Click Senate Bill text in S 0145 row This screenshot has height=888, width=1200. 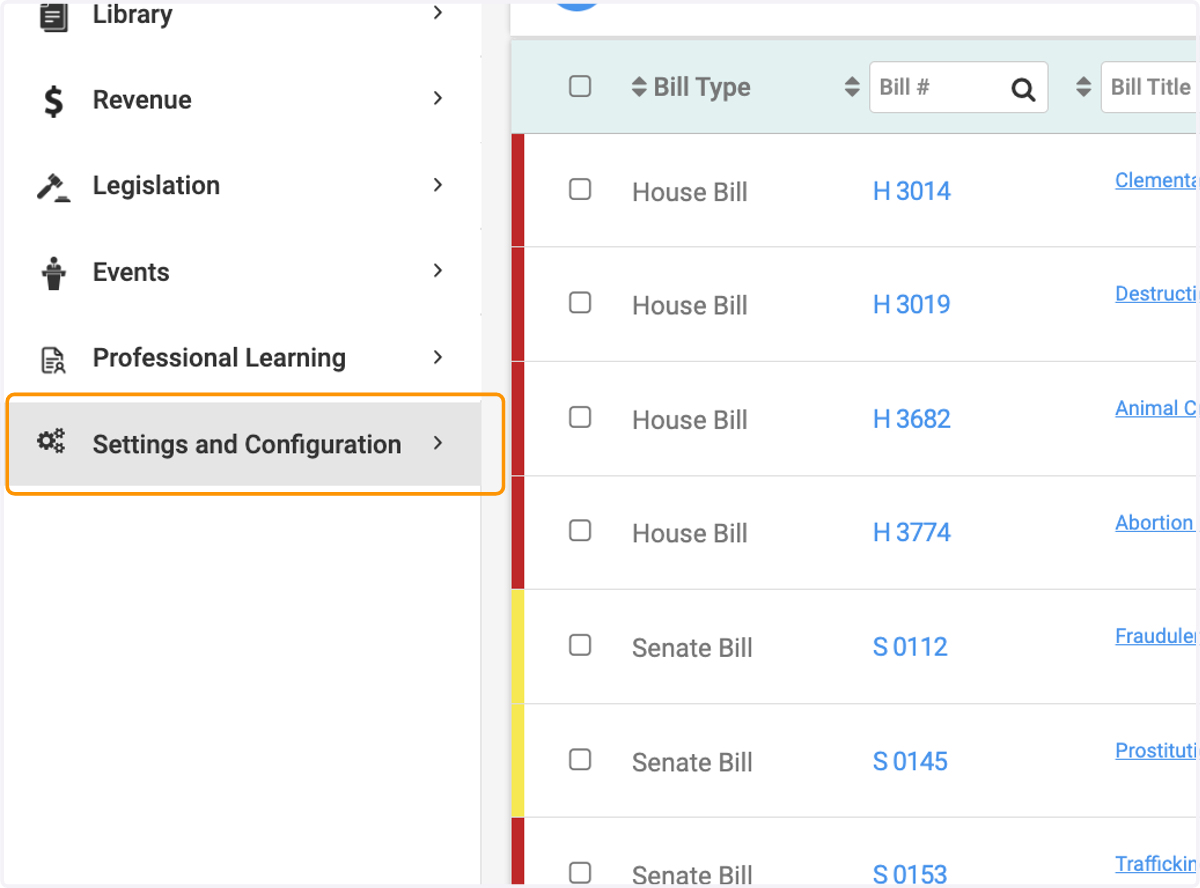pyautogui.click(x=692, y=762)
